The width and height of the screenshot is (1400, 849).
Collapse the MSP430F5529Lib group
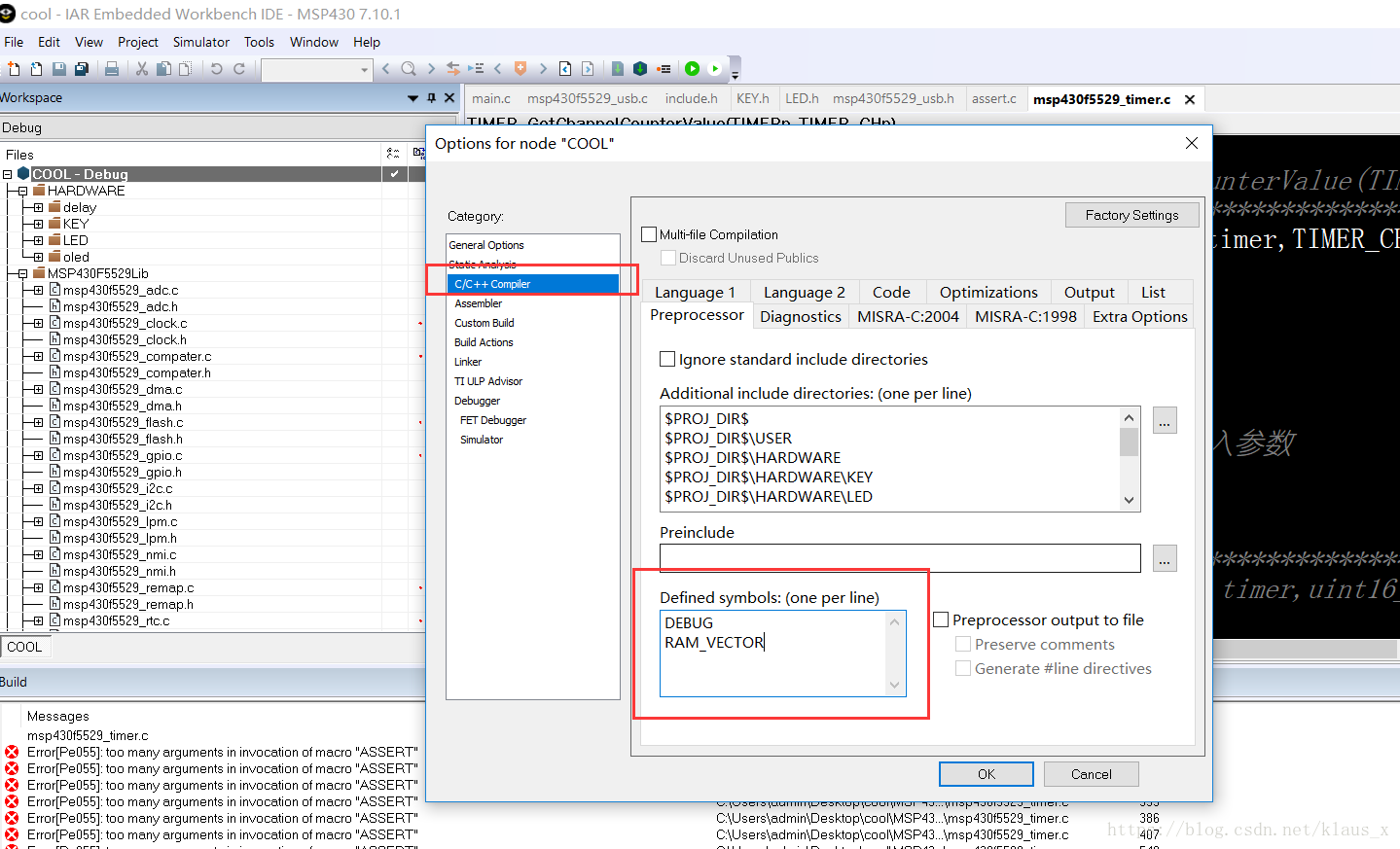tap(22, 273)
